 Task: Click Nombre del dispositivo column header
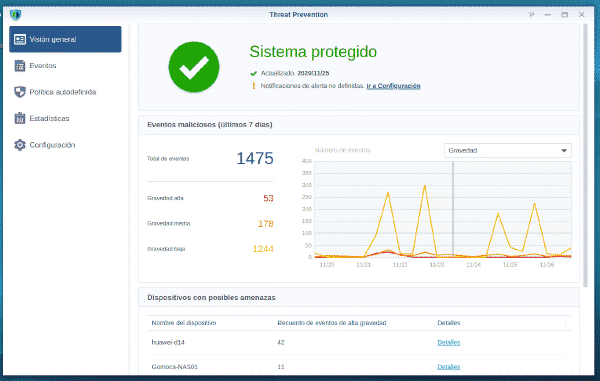click(184, 323)
